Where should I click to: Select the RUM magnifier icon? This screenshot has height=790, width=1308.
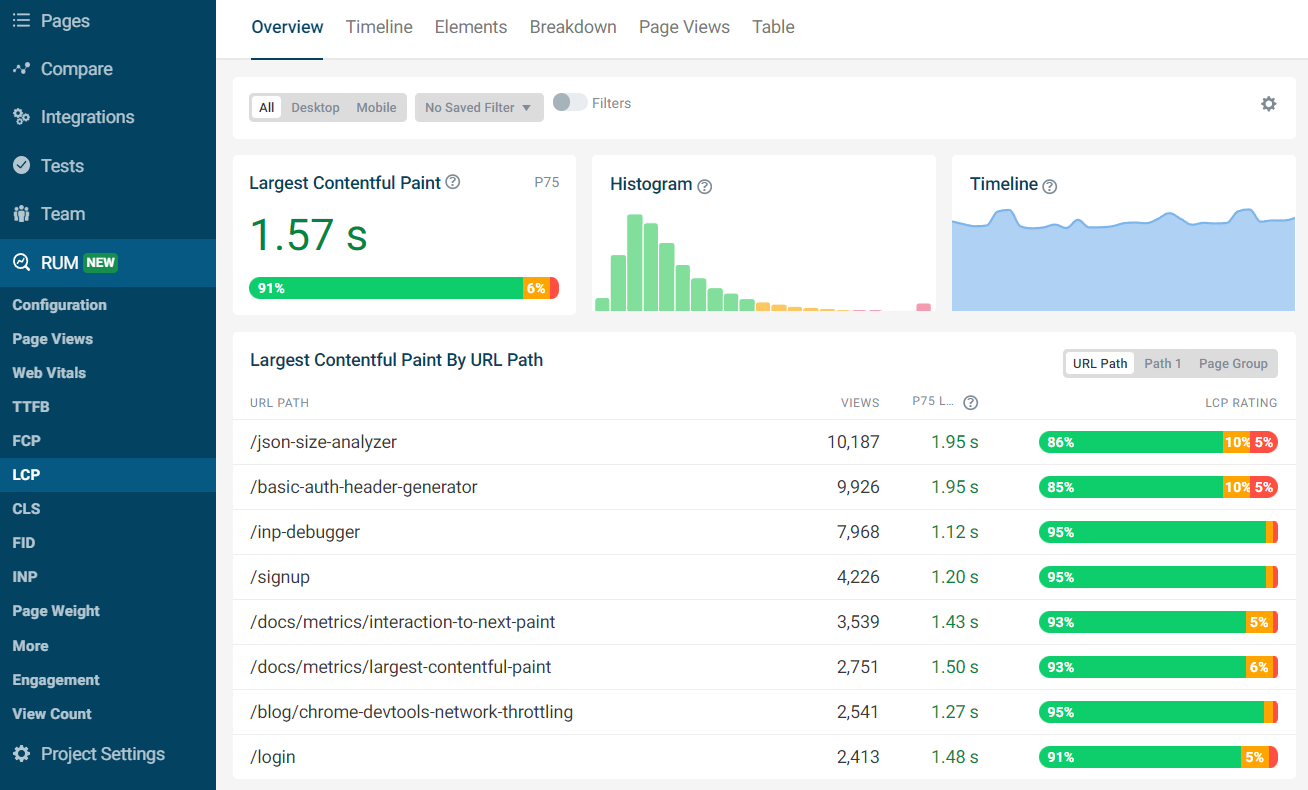[x=22, y=262]
